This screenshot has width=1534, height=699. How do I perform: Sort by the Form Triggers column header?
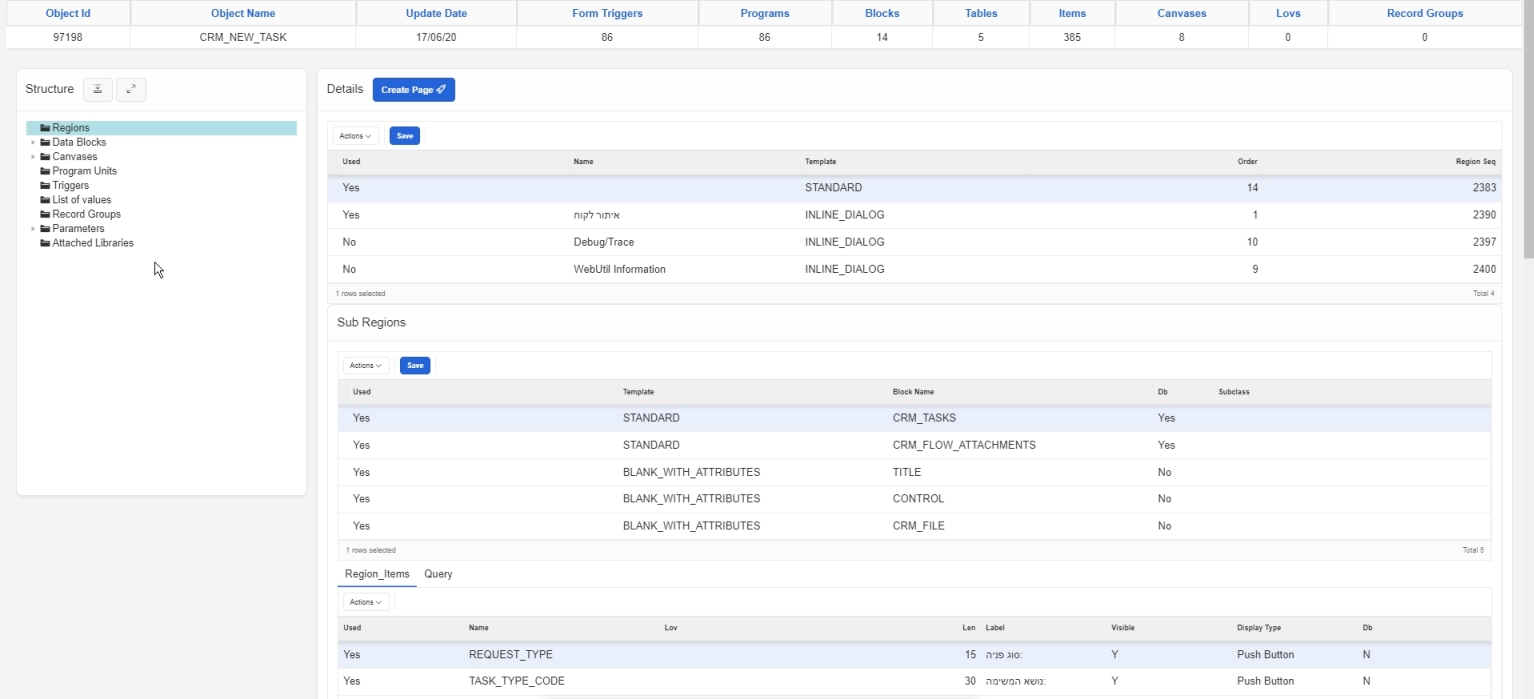coord(607,13)
